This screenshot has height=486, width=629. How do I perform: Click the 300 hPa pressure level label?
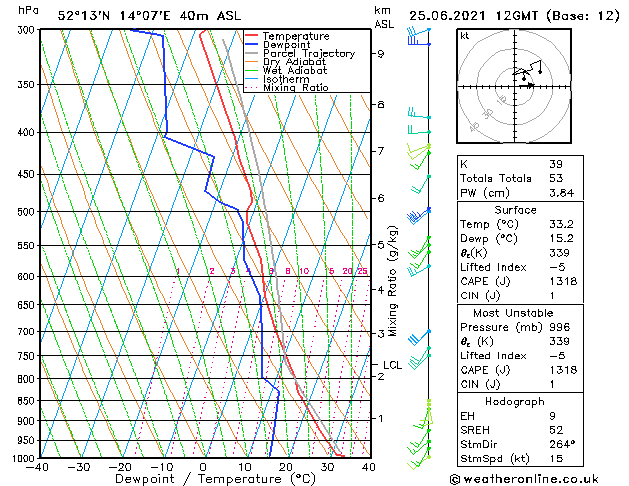pos(28,30)
